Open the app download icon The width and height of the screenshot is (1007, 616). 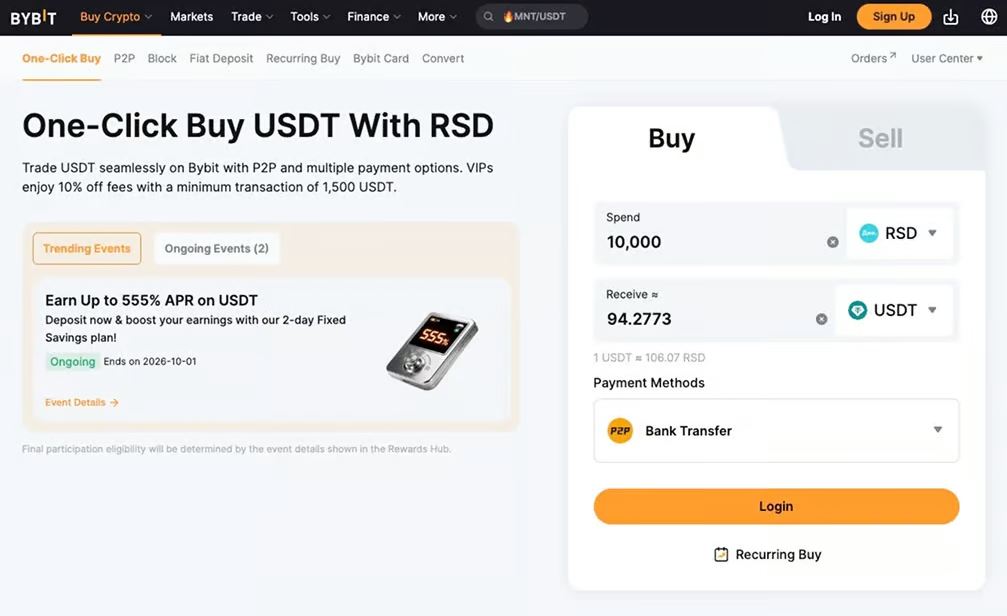950,17
